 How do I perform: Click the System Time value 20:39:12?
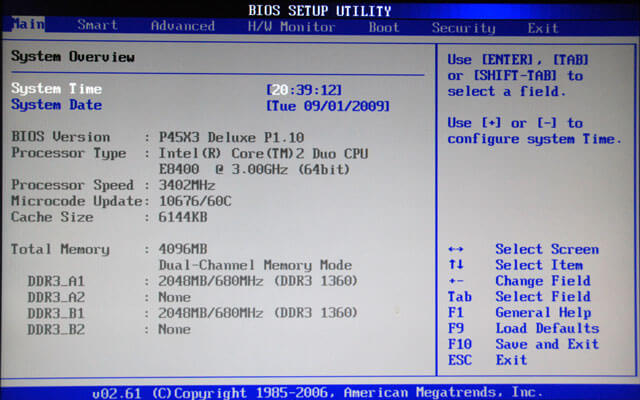pos(304,90)
